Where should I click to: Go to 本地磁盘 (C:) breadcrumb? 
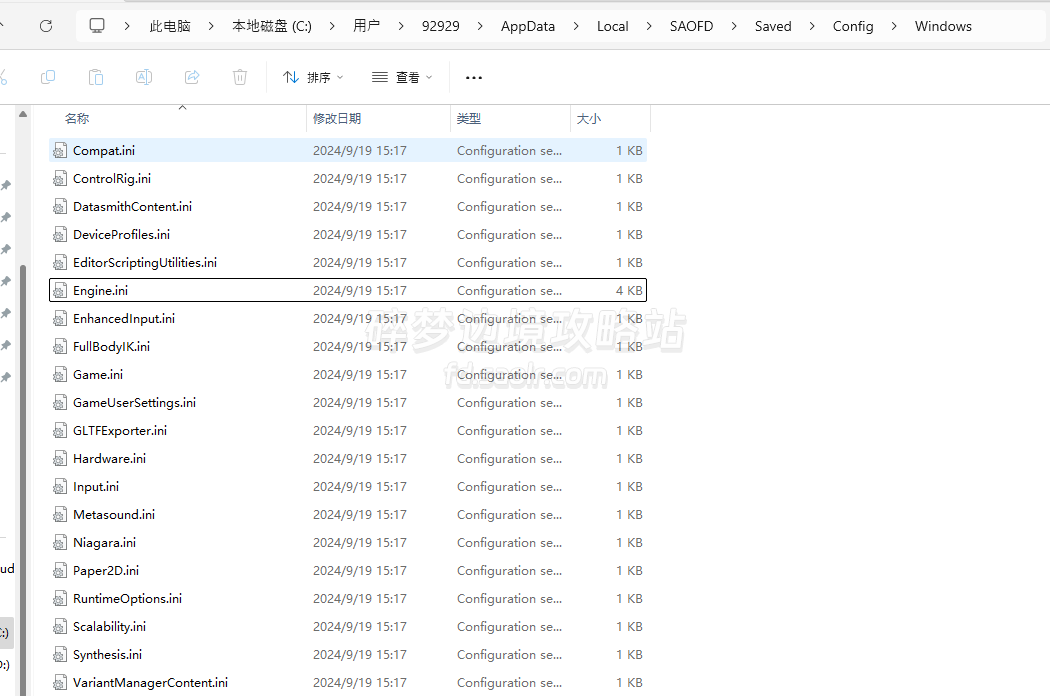click(272, 26)
